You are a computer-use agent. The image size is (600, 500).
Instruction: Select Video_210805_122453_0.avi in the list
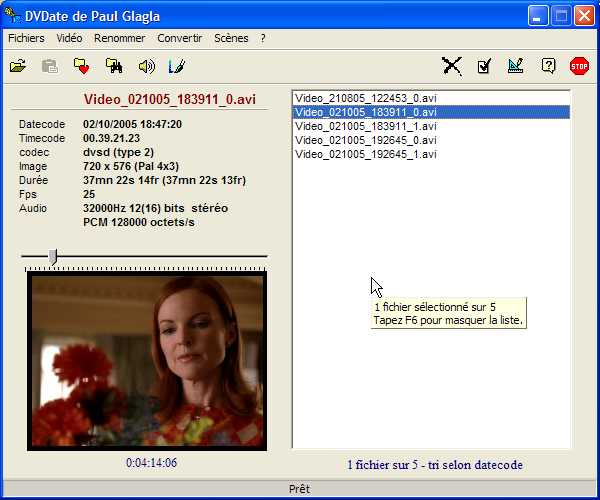pyautogui.click(x=431, y=98)
